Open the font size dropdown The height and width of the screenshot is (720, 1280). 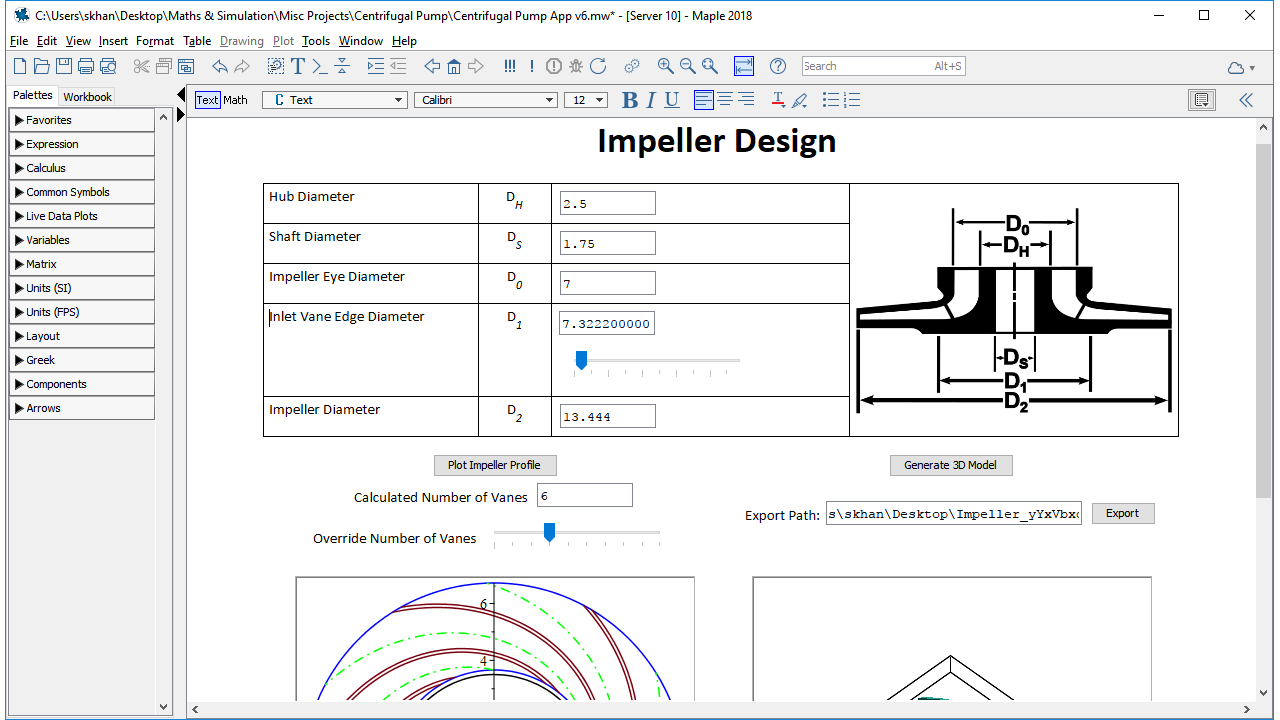point(586,100)
